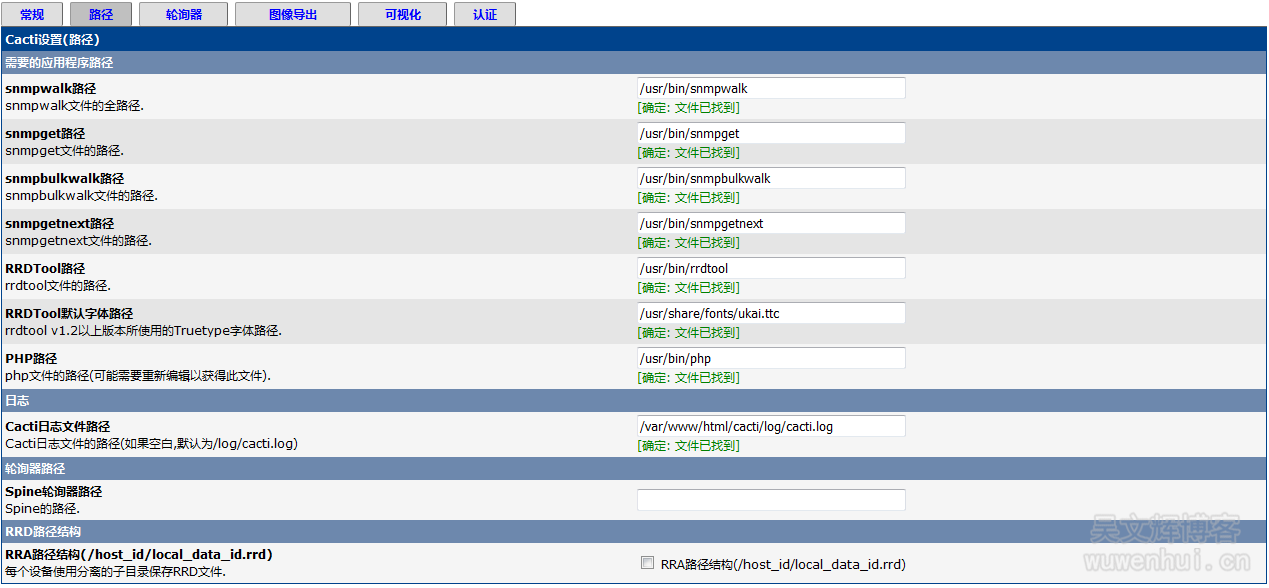Click the snmpgetnext path input field

(x=770, y=224)
